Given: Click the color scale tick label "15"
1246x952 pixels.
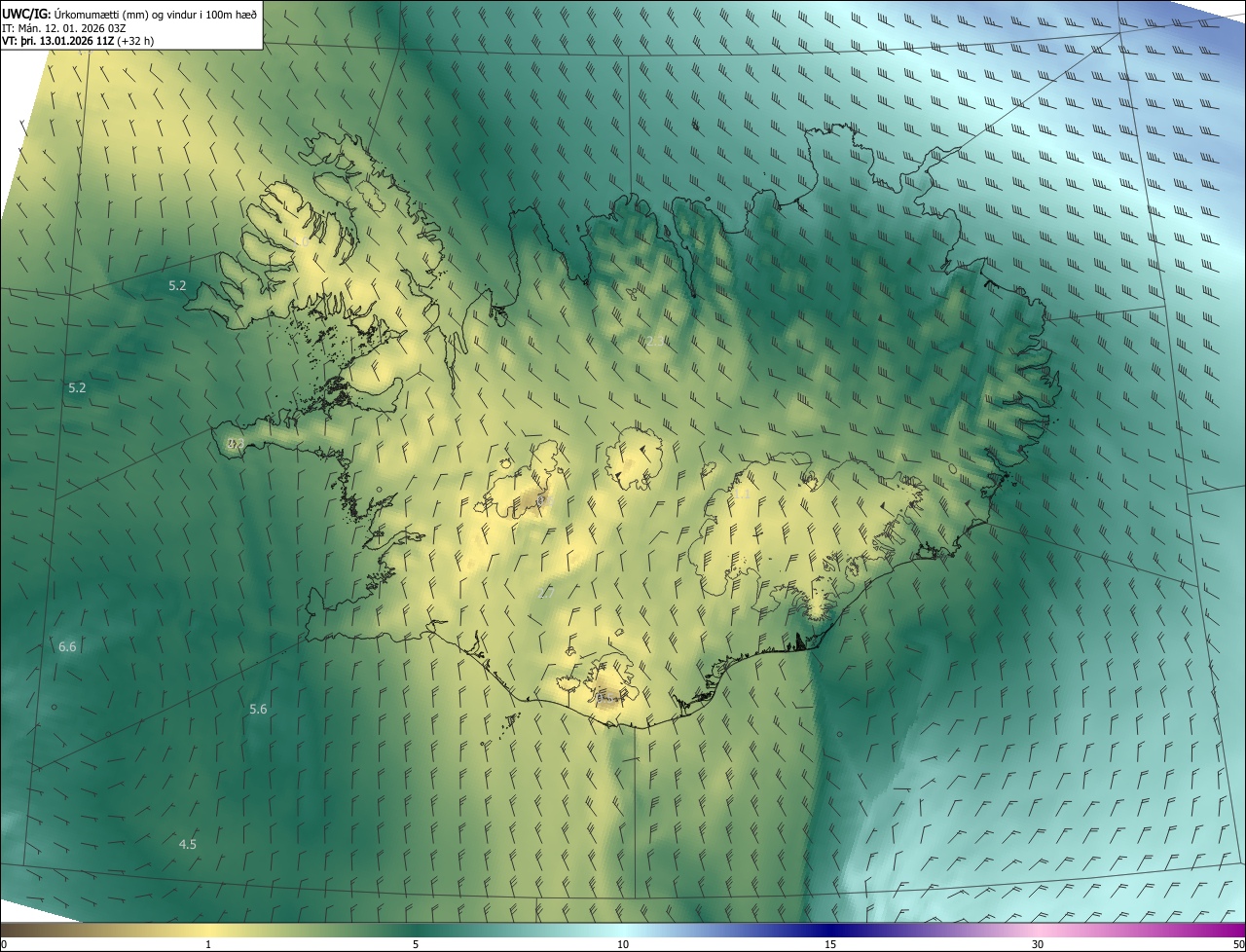Looking at the screenshot, I should click(x=830, y=944).
